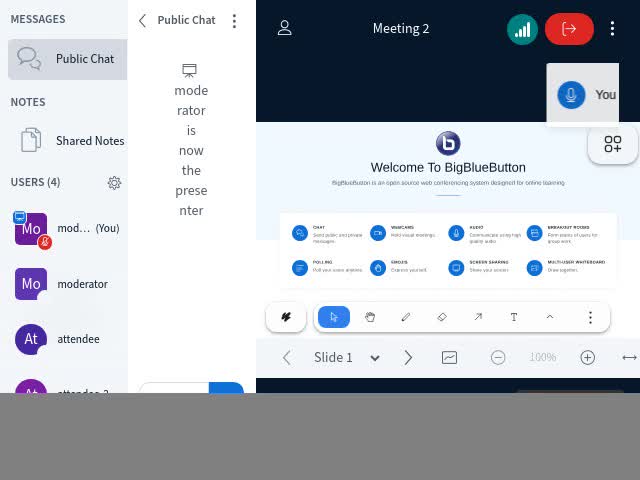Reset zoom at 100% label
Screen dimensions: 640x480
542,358
